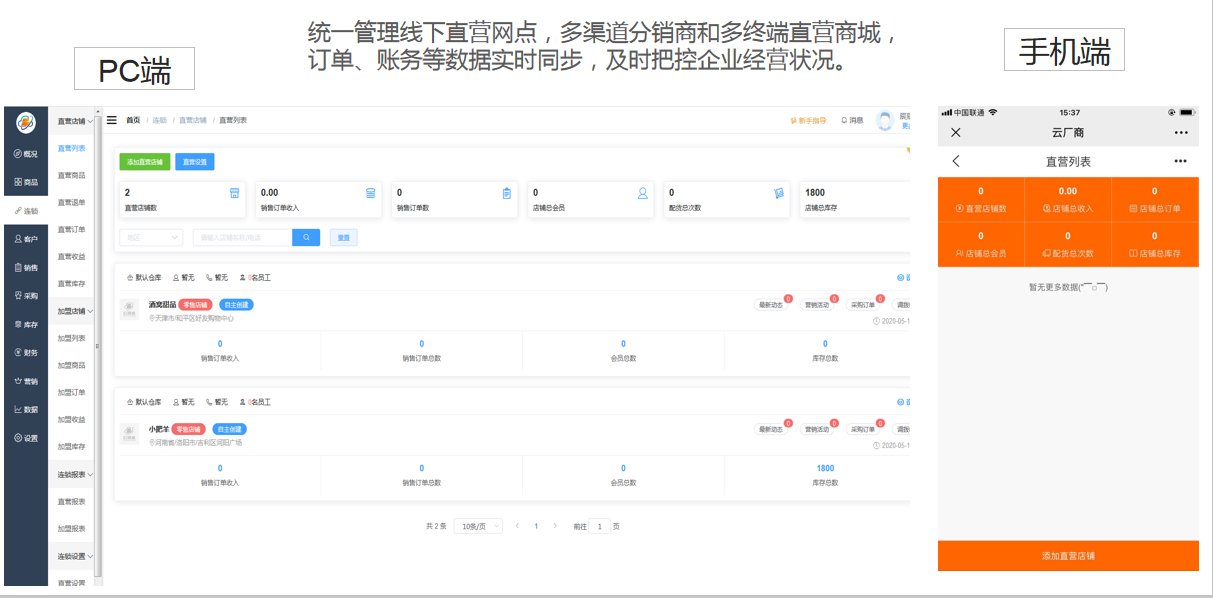
Task: Click the delivery icon on 配货总次数 card
Action: tap(778, 193)
